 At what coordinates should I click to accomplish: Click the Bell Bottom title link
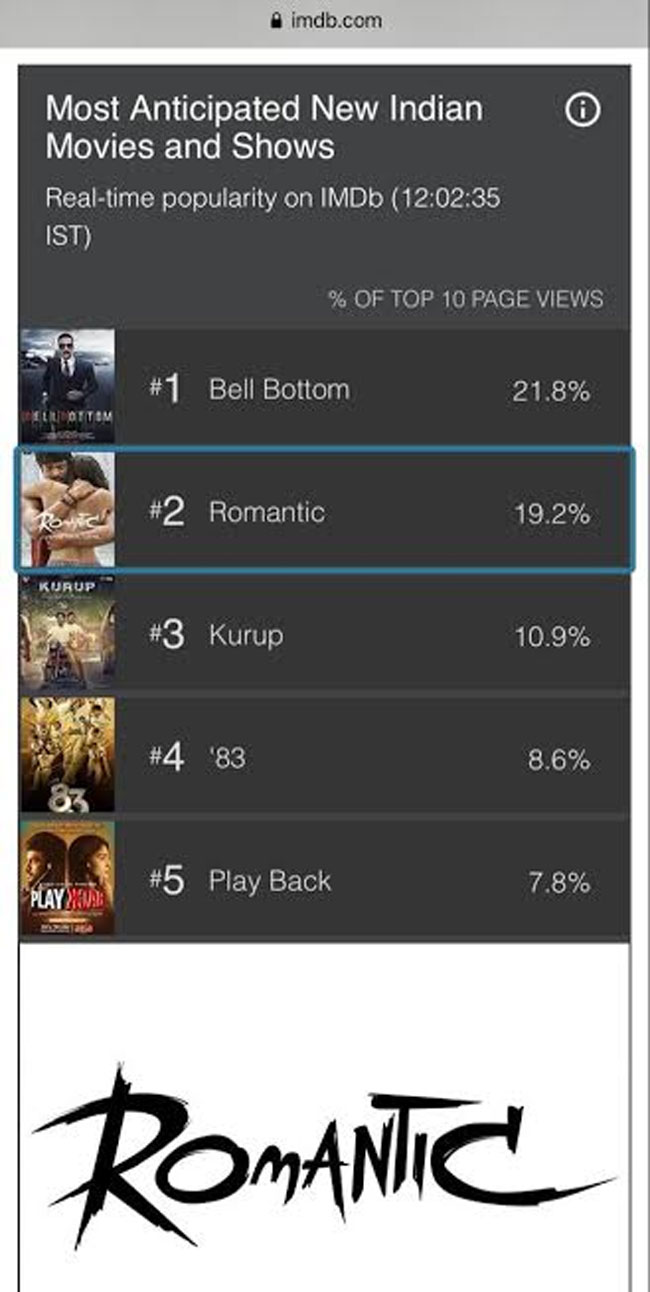pos(279,389)
